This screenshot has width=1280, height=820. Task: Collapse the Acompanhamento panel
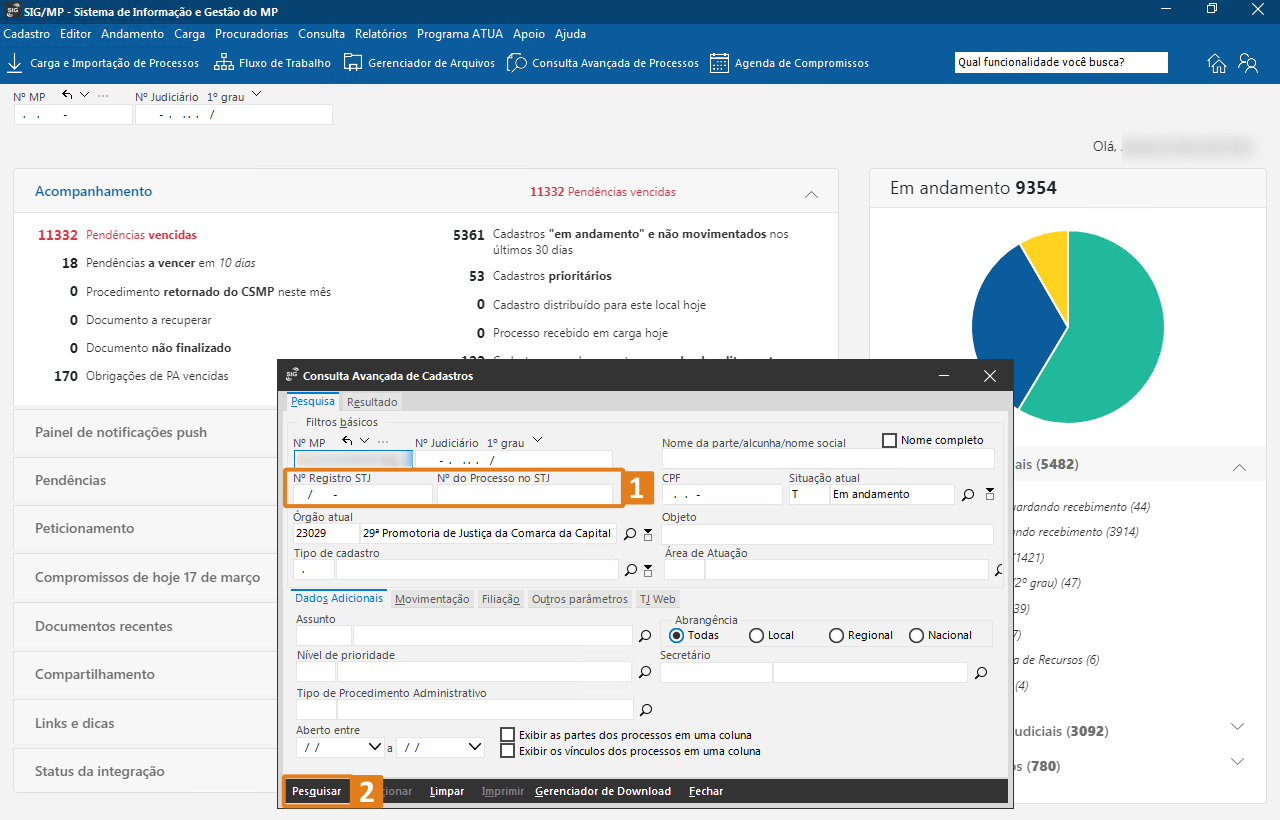pyautogui.click(x=811, y=193)
